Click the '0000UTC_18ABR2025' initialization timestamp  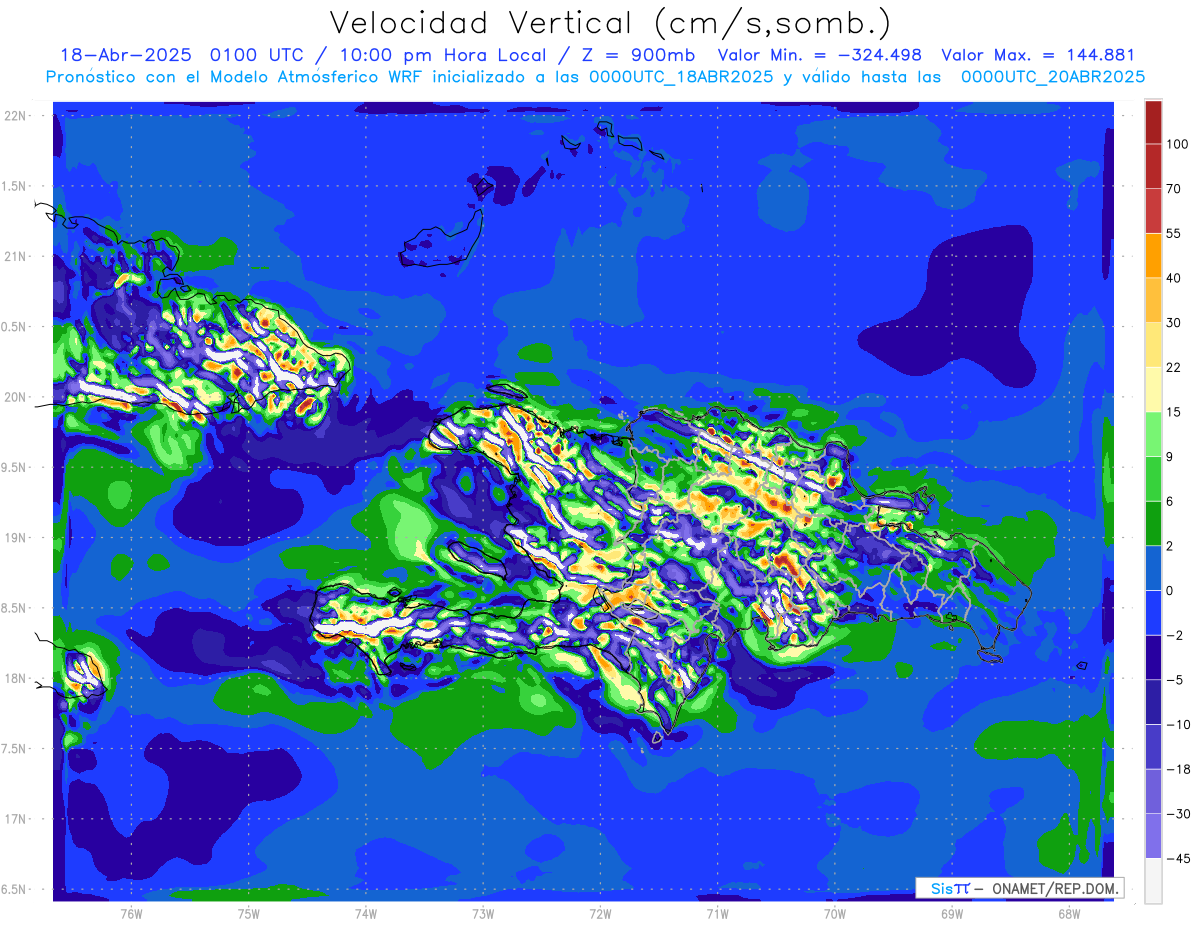coord(680,77)
